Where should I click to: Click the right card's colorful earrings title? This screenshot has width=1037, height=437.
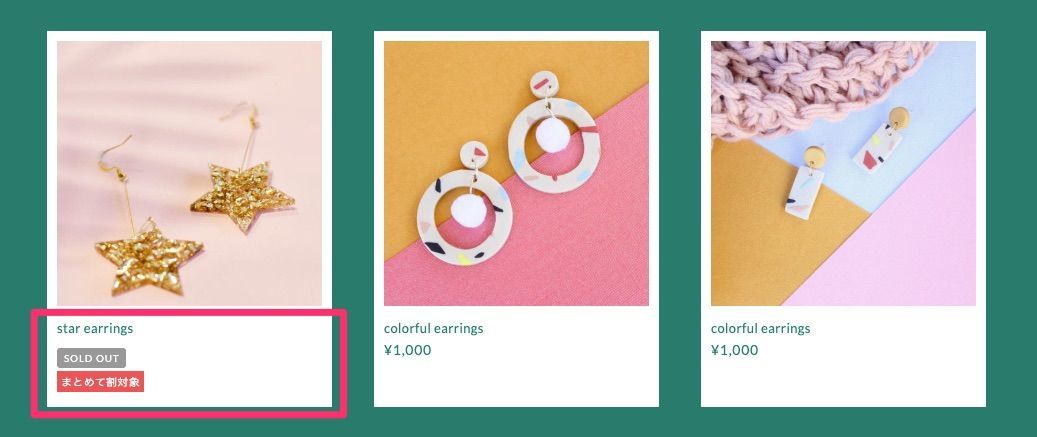761,328
